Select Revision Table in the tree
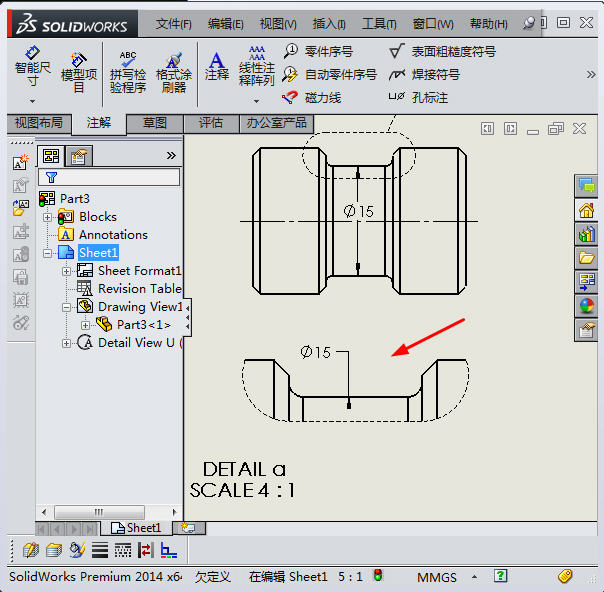Viewport: 604px width, 592px height. click(x=139, y=289)
